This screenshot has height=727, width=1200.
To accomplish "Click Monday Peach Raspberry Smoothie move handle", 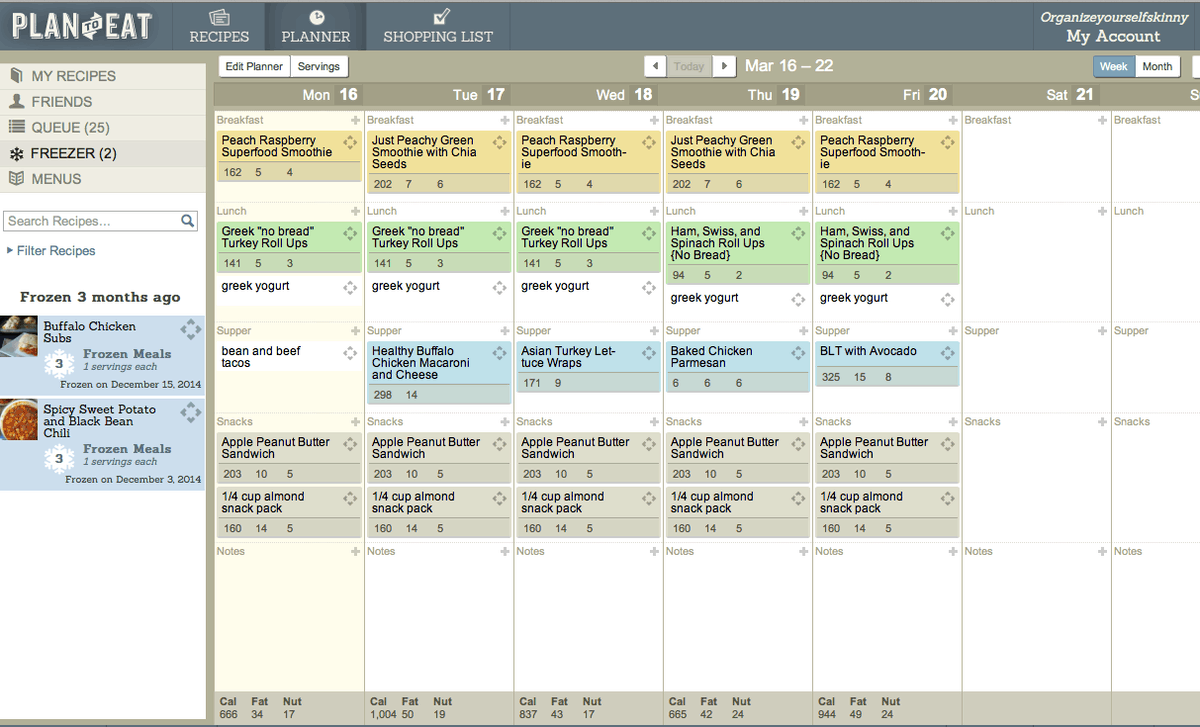I will point(349,142).
